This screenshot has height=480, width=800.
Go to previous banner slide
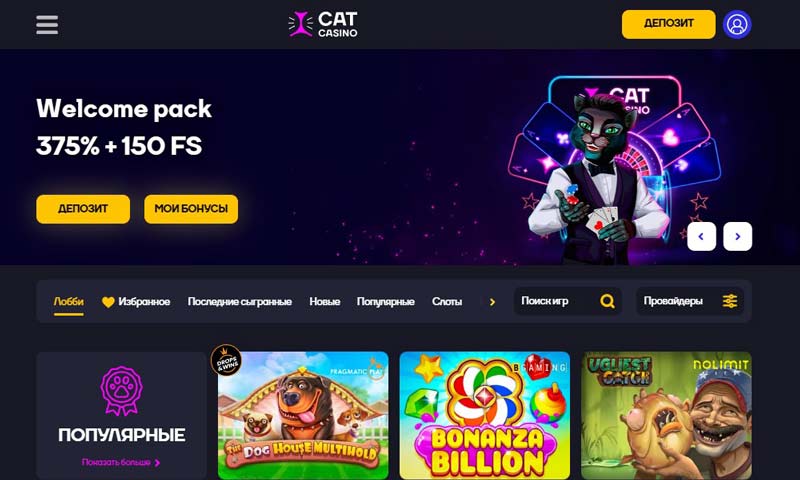tap(702, 236)
